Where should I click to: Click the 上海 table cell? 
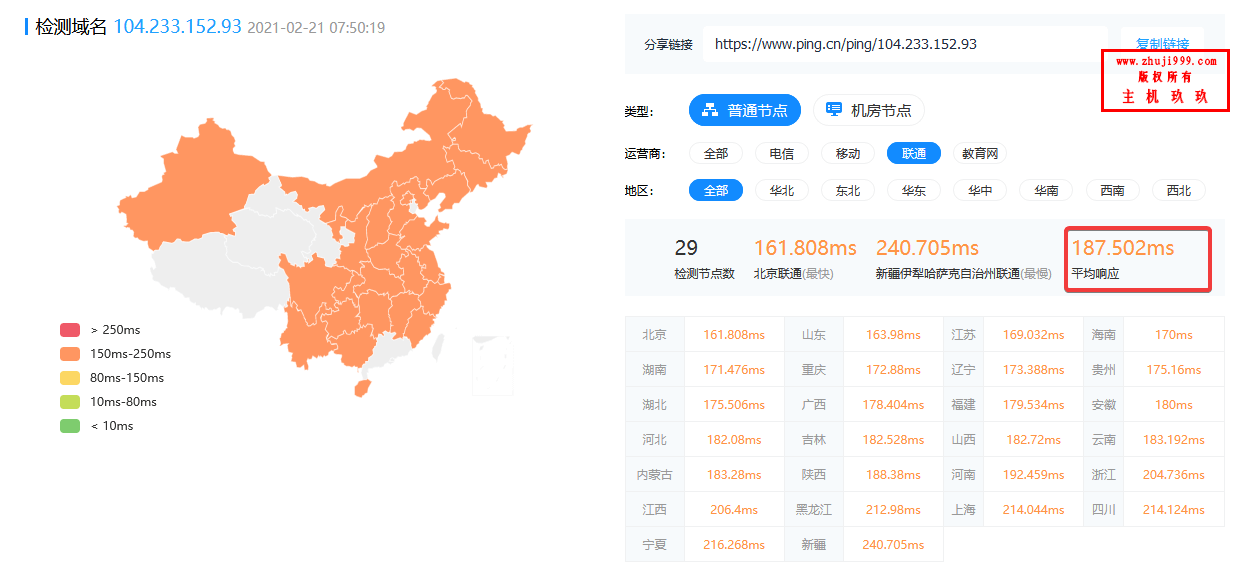(x=963, y=510)
